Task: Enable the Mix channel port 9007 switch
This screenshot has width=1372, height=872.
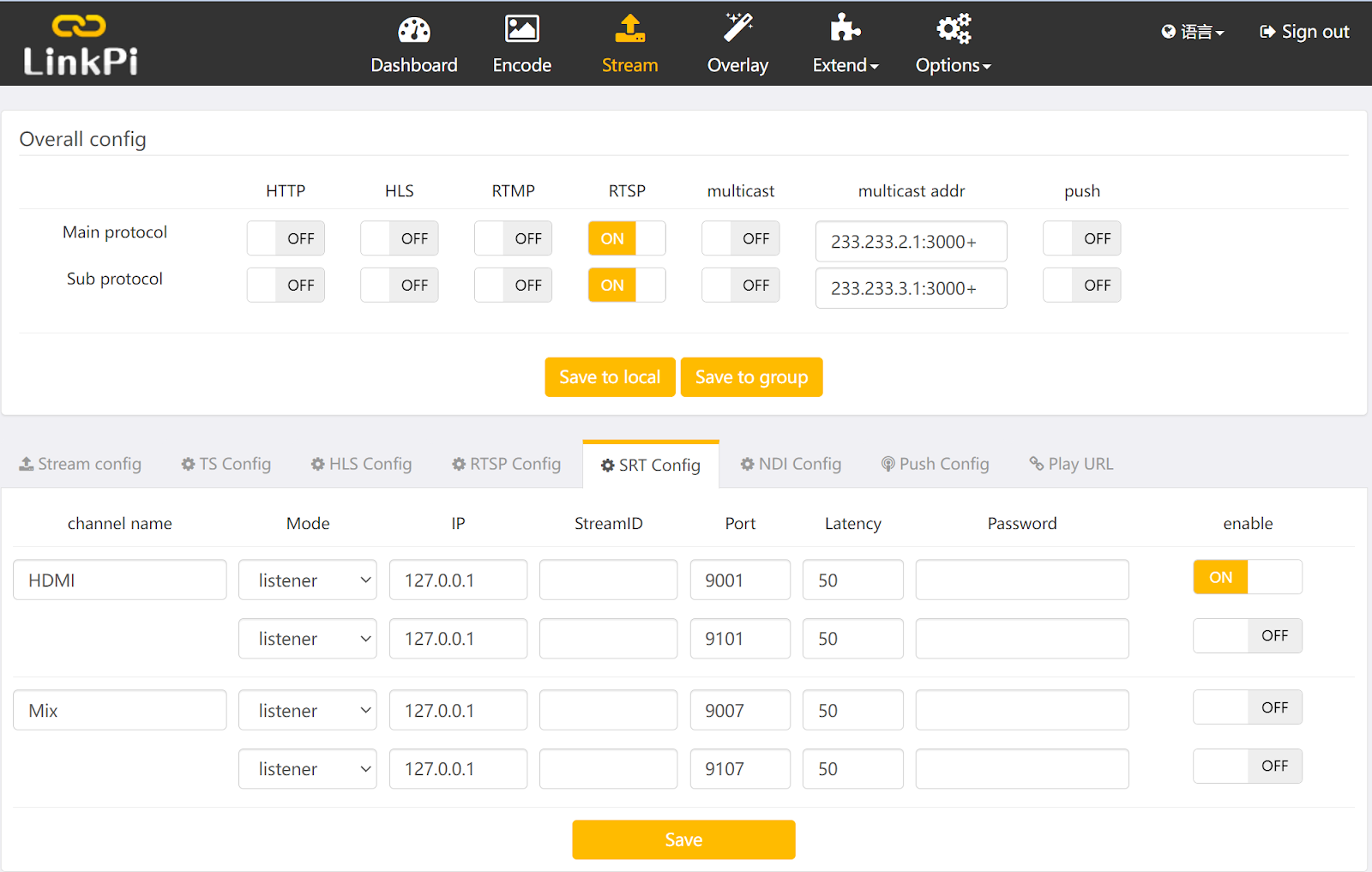Action: pos(1247,708)
